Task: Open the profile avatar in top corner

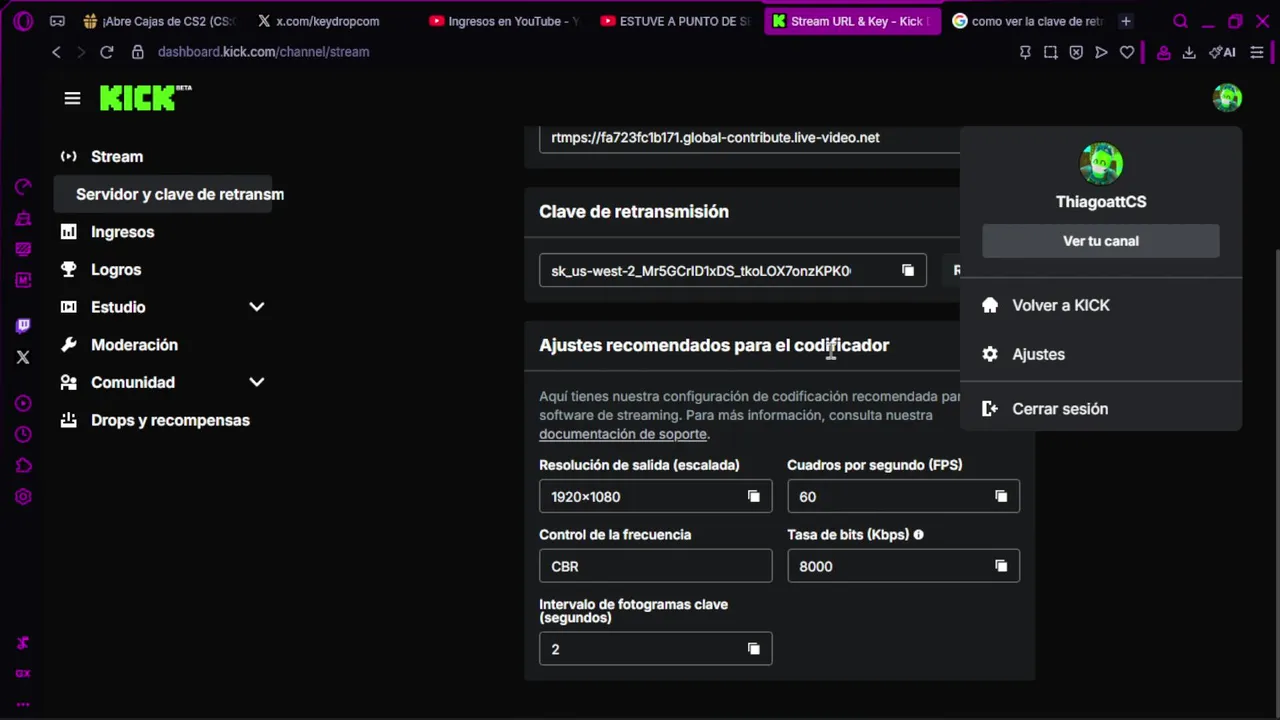Action: coord(1227,98)
